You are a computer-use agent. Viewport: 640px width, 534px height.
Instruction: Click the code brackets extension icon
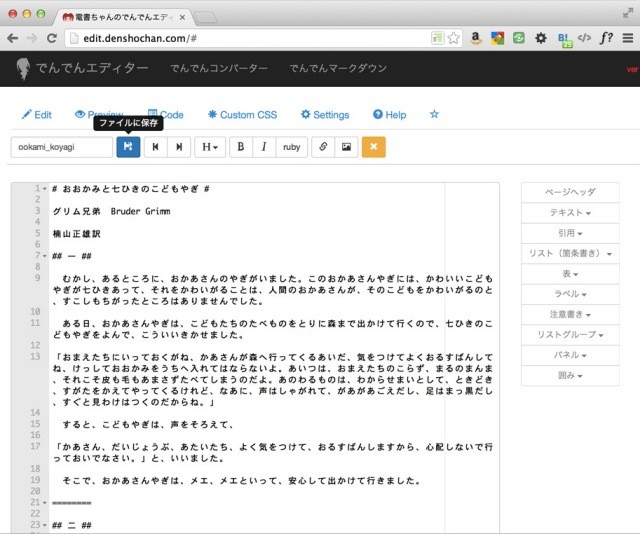pyautogui.click(x=584, y=38)
